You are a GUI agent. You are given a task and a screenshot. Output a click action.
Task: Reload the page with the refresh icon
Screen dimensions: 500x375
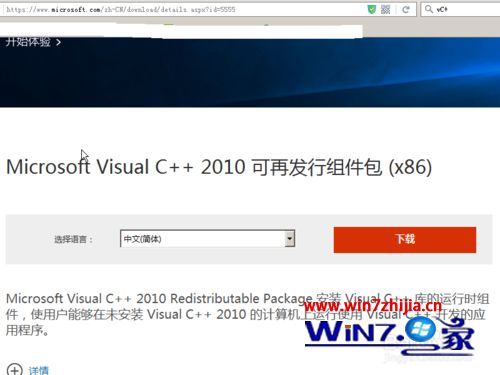pyautogui.click(x=406, y=9)
